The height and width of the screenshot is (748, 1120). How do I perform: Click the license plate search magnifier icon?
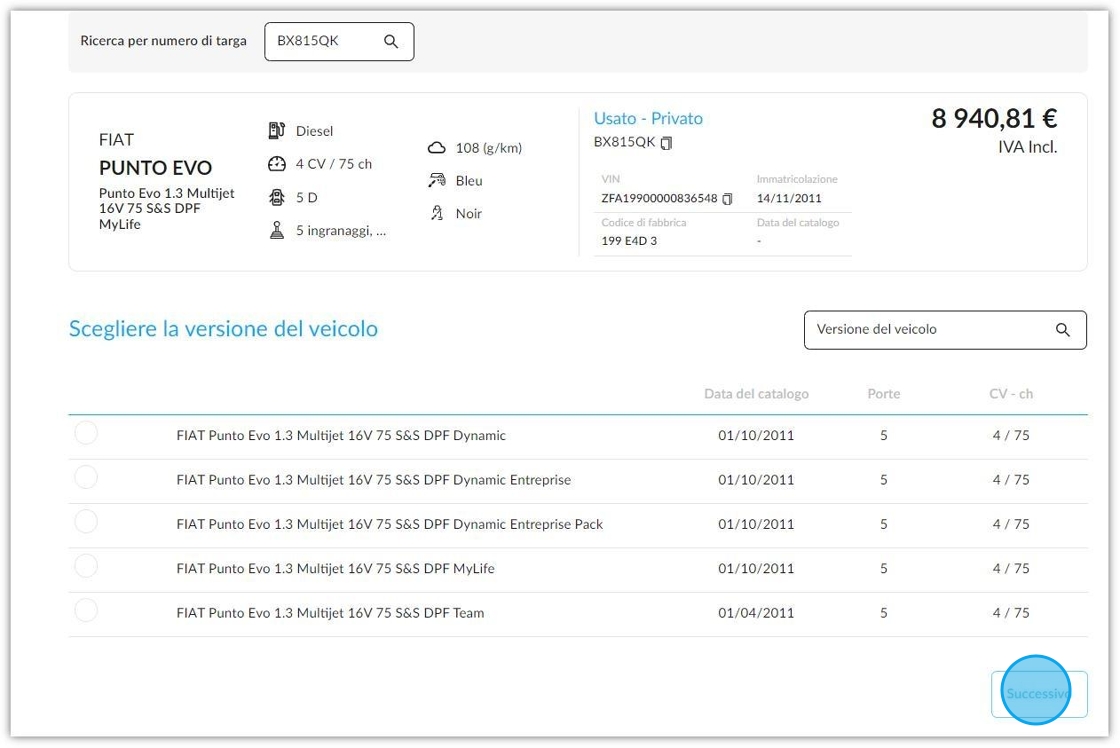pos(391,41)
